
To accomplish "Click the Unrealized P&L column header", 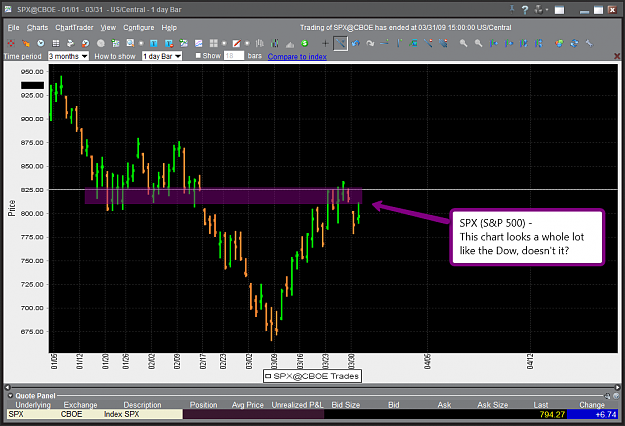I will pyautogui.click(x=297, y=405).
